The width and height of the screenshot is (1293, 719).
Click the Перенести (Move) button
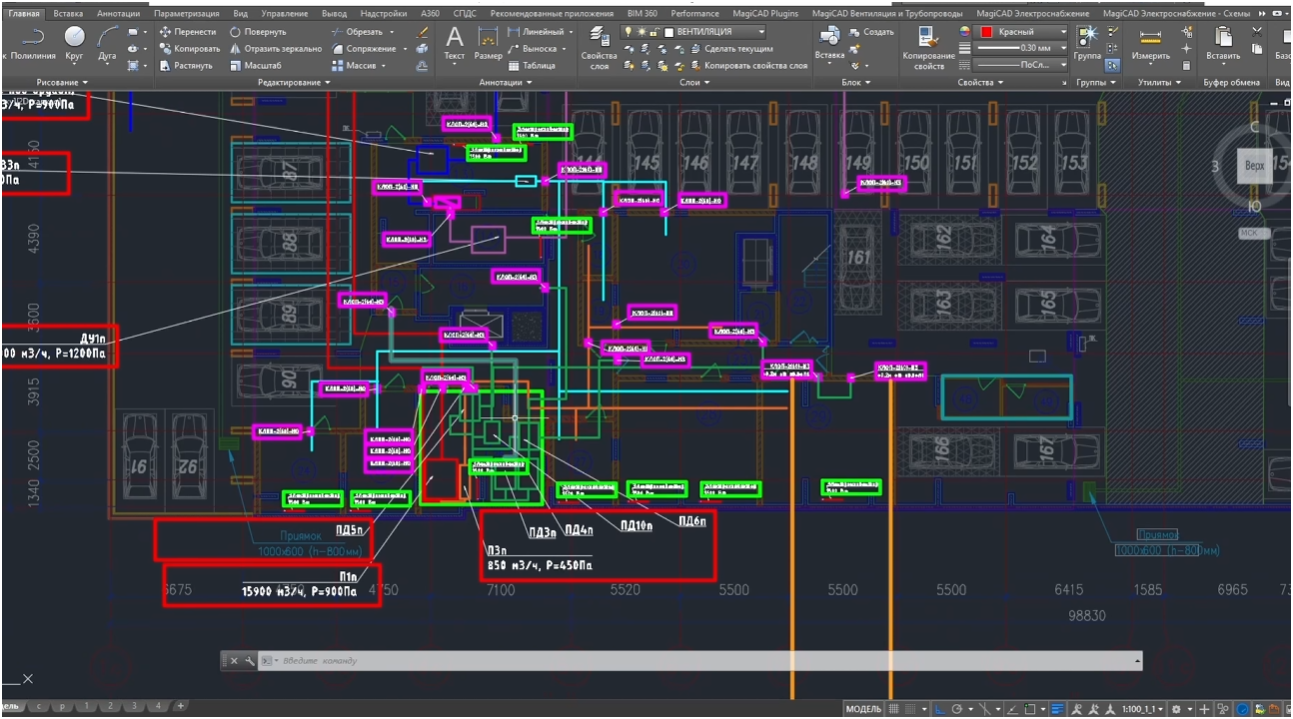point(188,32)
